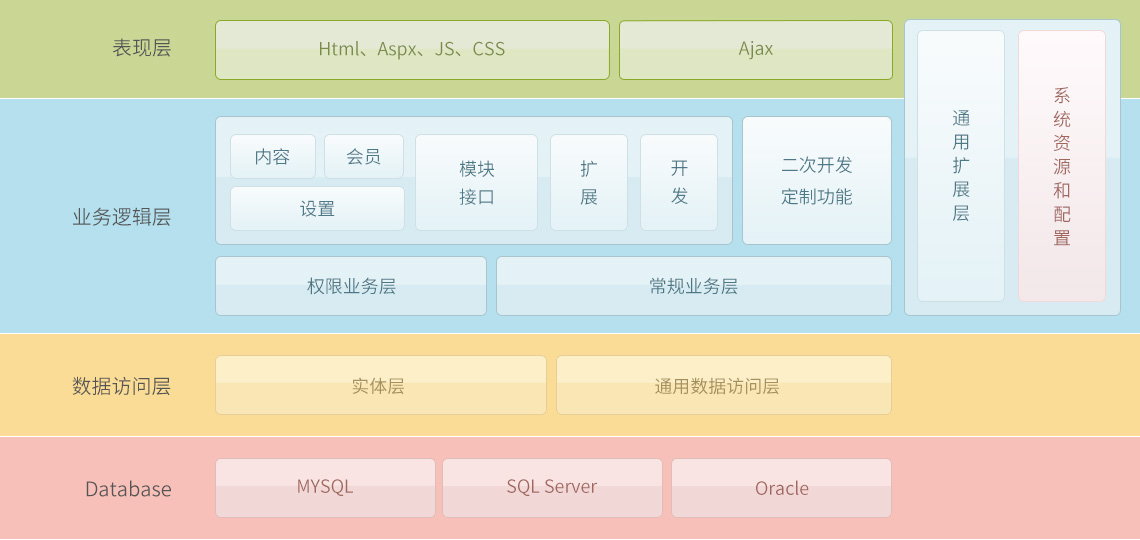Select the Ajax box

[x=755, y=50]
